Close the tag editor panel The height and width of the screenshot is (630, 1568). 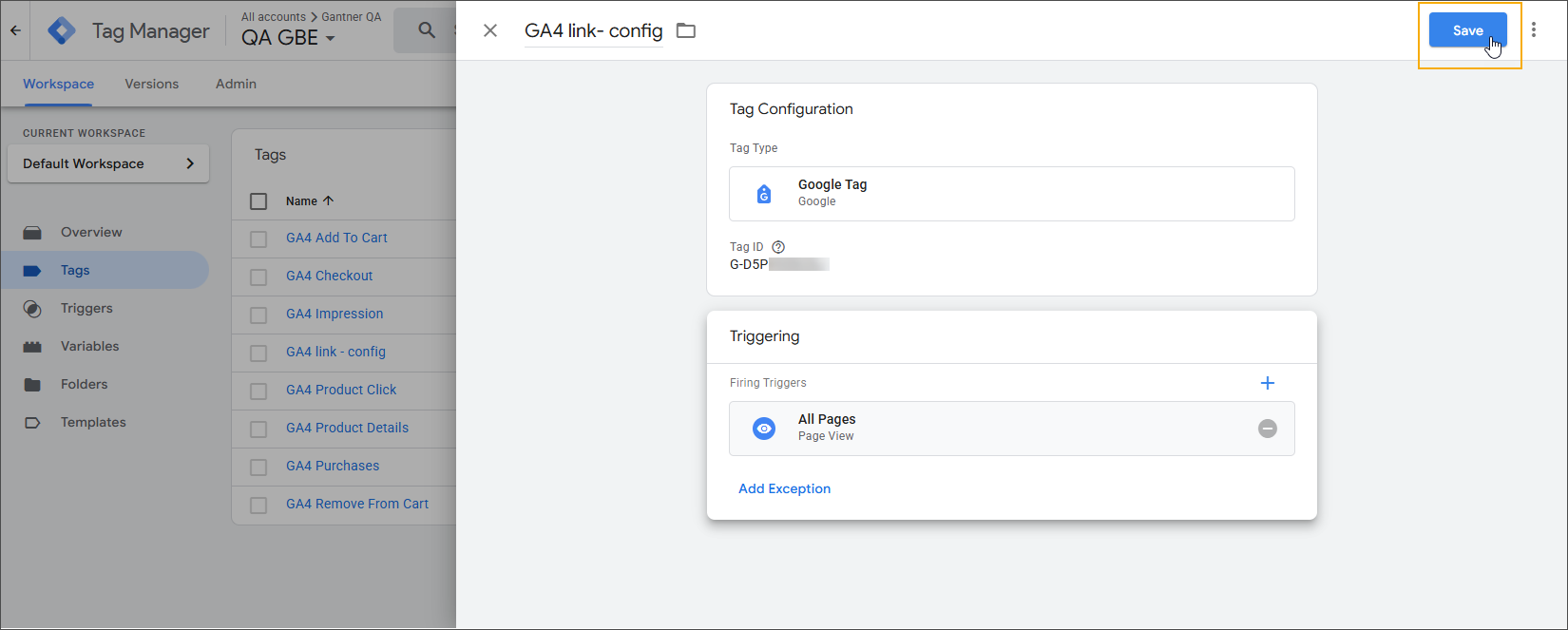(x=490, y=30)
